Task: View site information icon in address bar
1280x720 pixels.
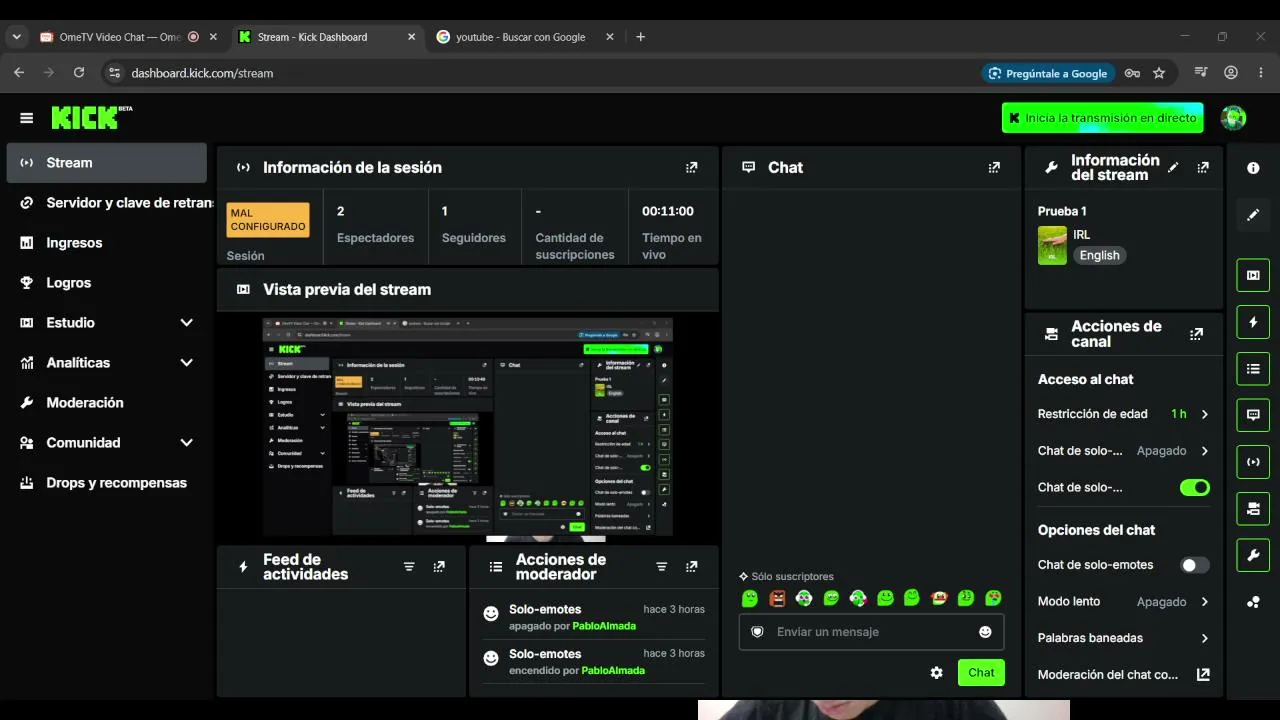Action: (x=114, y=73)
